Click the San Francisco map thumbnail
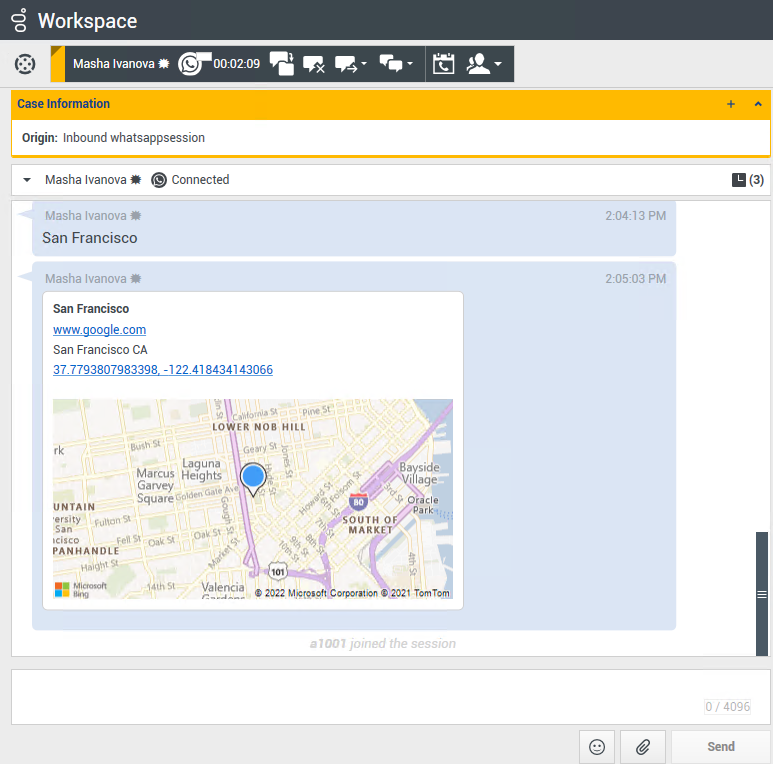 tap(252, 499)
